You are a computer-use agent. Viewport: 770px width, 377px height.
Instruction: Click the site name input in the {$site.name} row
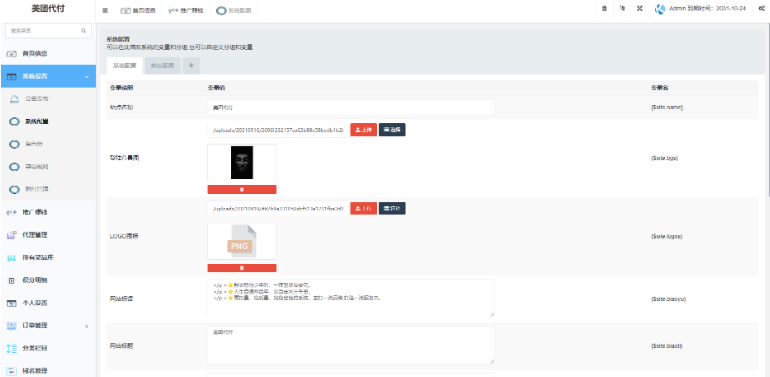[351, 107]
